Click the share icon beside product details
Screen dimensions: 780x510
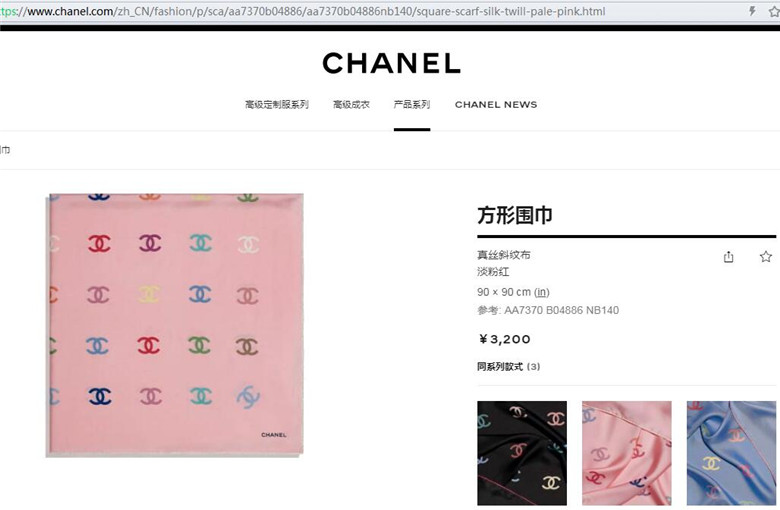(x=728, y=257)
